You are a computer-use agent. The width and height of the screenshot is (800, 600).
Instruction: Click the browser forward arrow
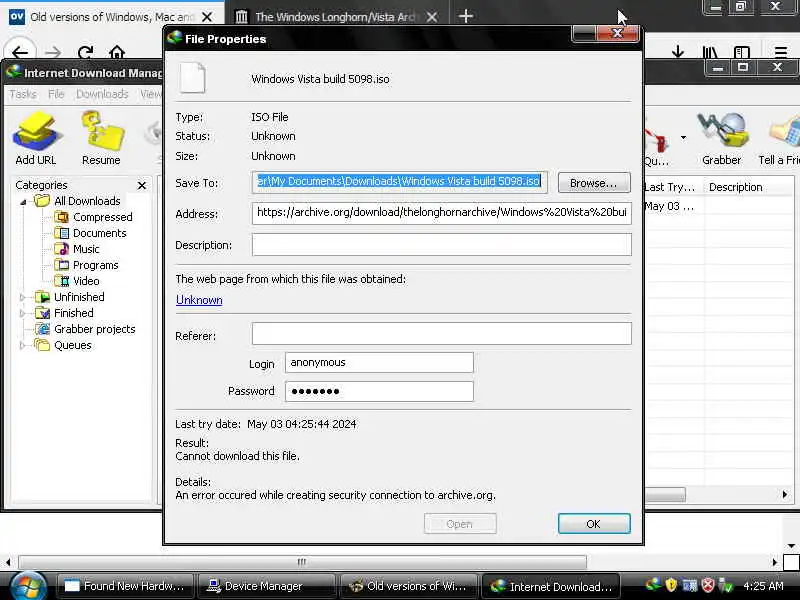click(x=53, y=52)
